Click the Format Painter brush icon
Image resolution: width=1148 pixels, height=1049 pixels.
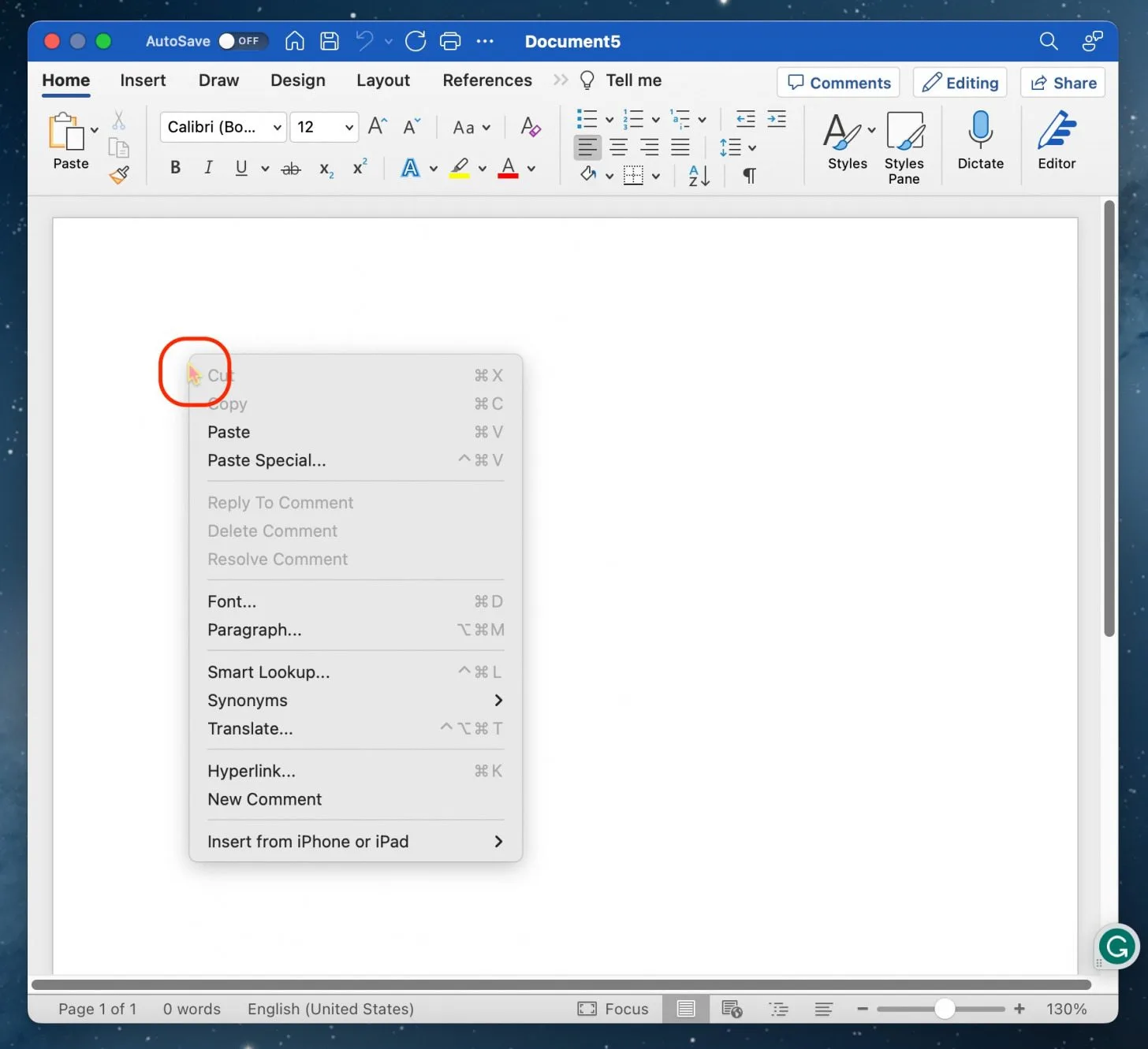click(119, 175)
